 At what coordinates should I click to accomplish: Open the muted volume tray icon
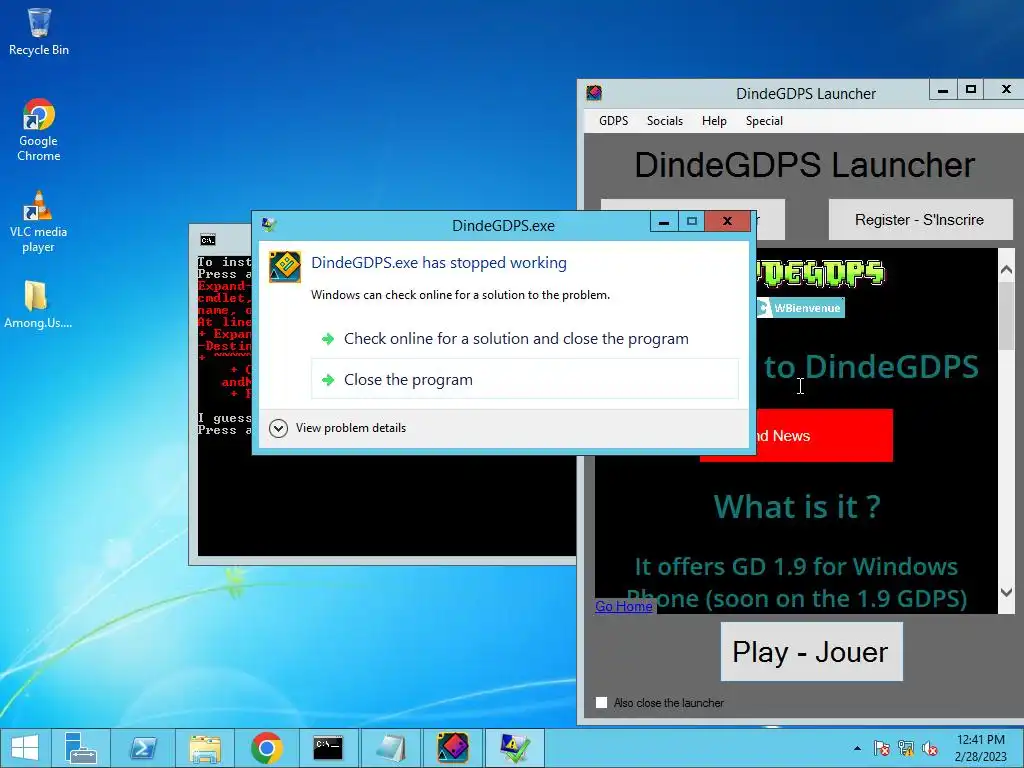(x=930, y=748)
